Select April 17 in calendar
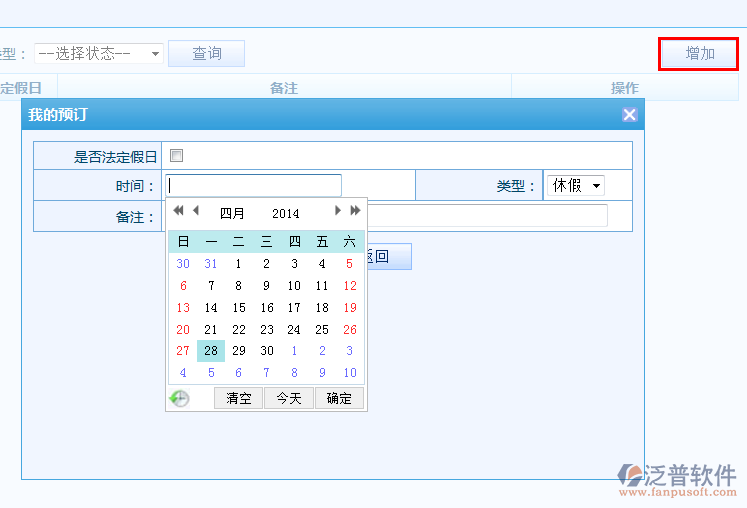 pyautogui.click(x=294, y=308)
